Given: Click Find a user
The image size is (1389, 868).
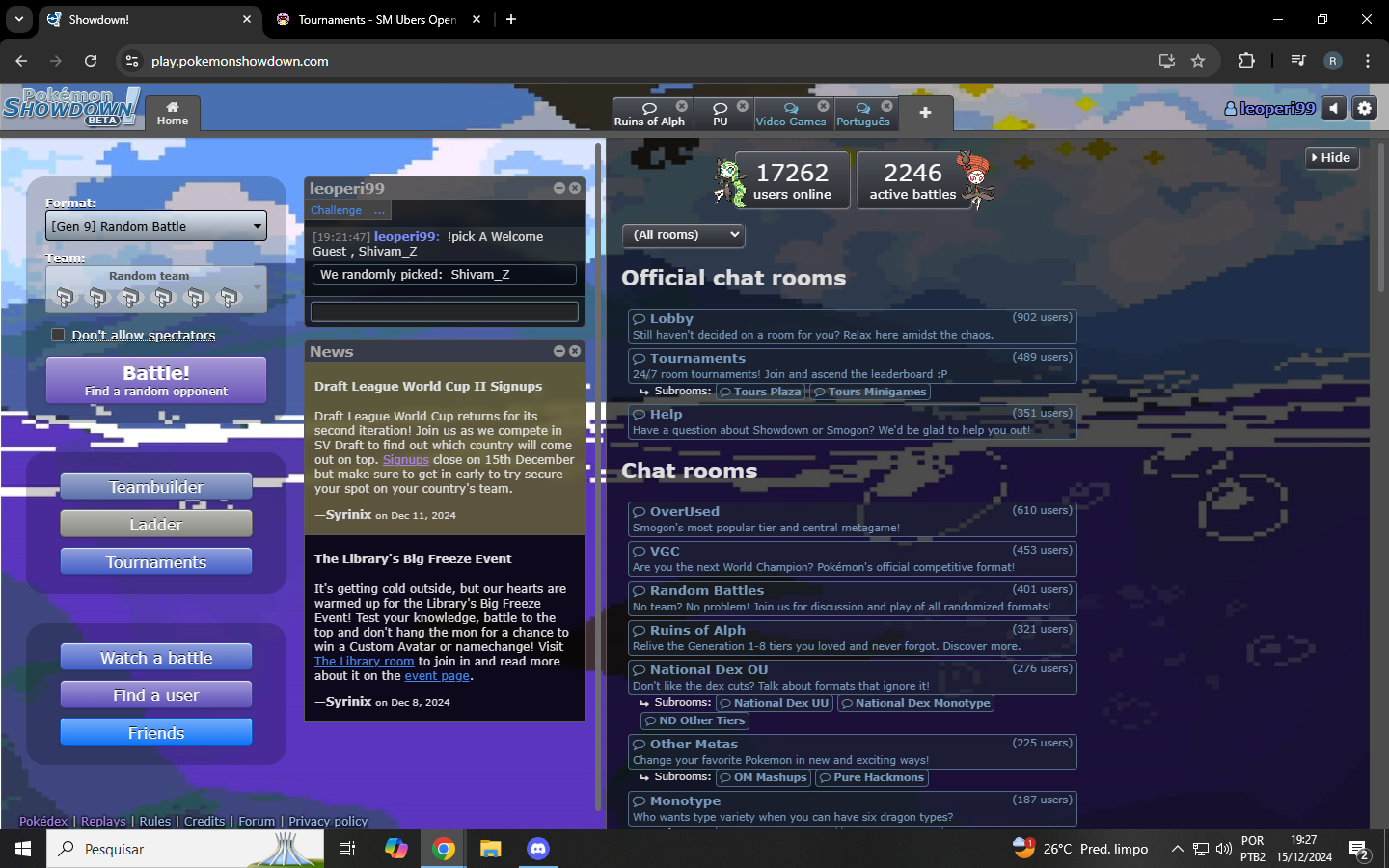Looking at the screenshot, I should click(x=156, y=695).
